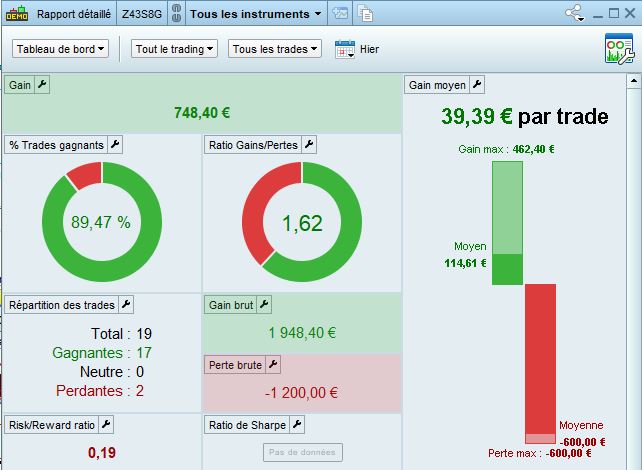The width and height of the screenshot is (642, 470).
Task: Click the wrench next to Risk/Reward ratio
Action: click(106, 425)
